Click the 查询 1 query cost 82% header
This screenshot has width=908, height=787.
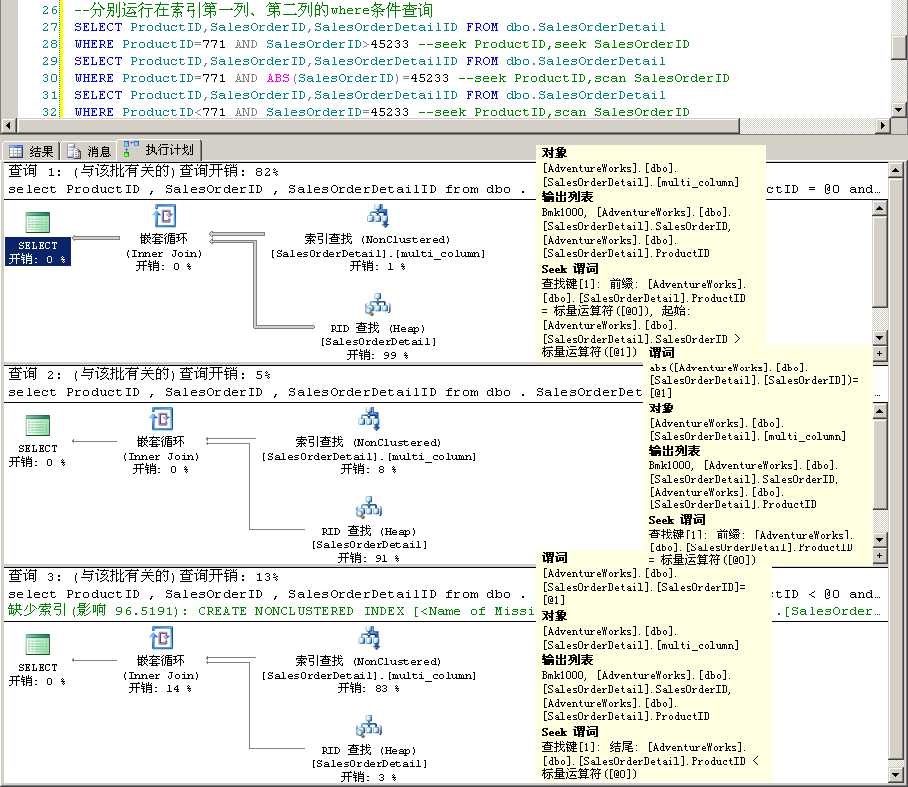[143, 171]
